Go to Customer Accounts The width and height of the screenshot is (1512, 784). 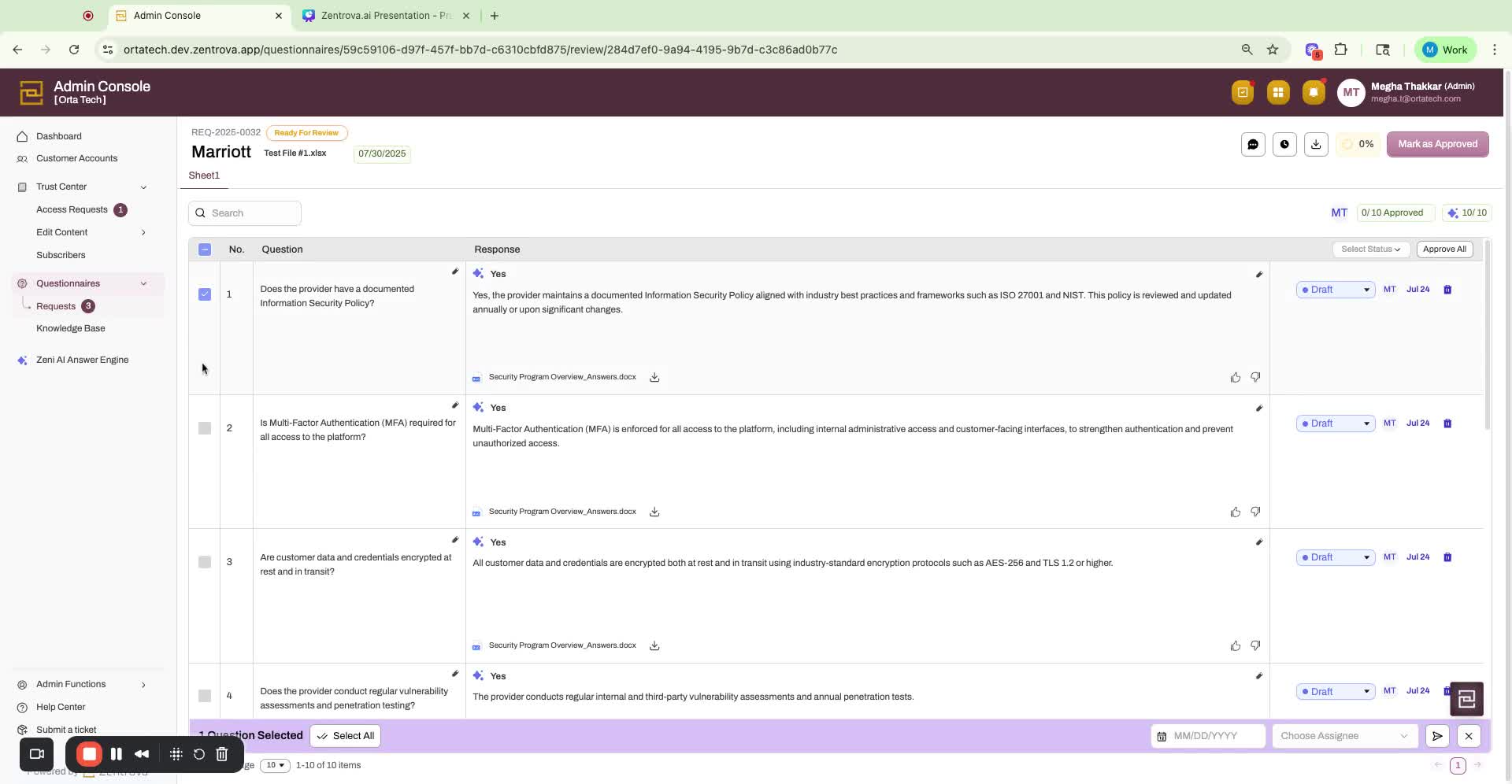point(76,159)
